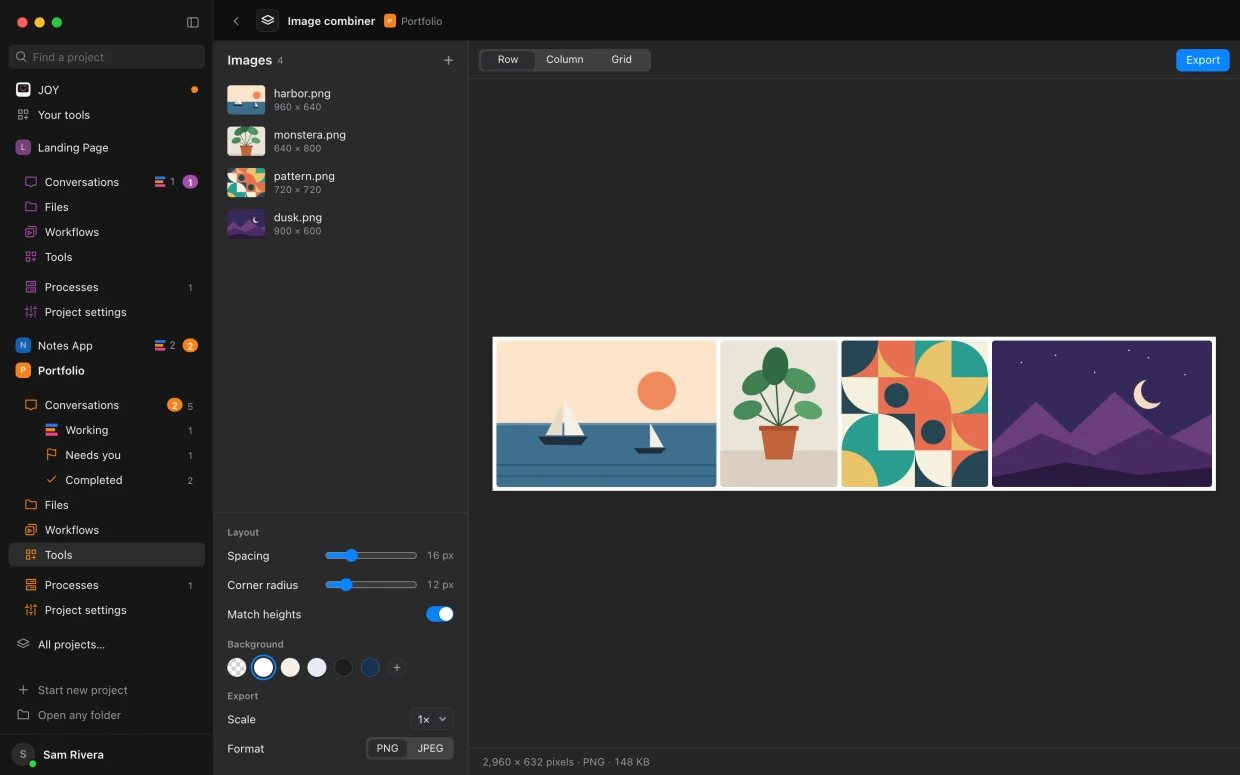Open Landing Page Conversations icon
Image resolution: width=1240 pixels, height=775 pixels.
pyautogui.click(x=31, y=182)
